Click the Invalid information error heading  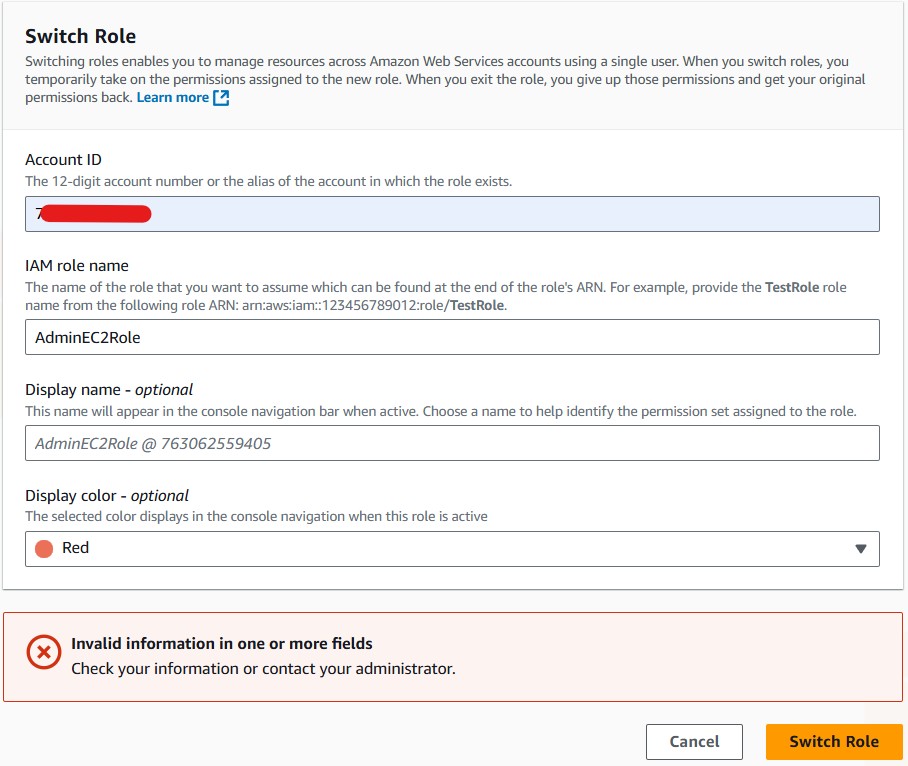click(x=221, y=643)
